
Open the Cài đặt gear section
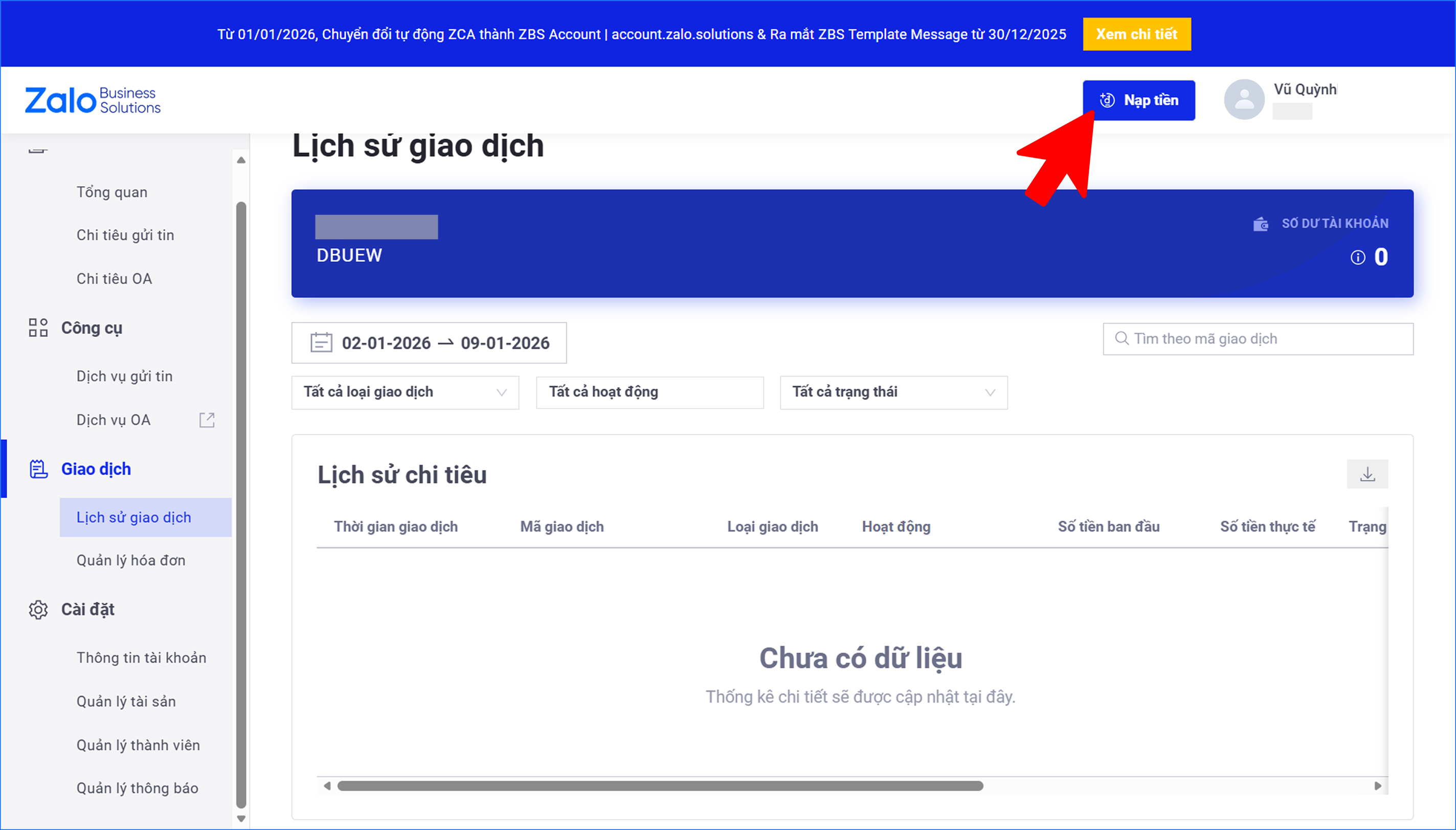(38, 610)
